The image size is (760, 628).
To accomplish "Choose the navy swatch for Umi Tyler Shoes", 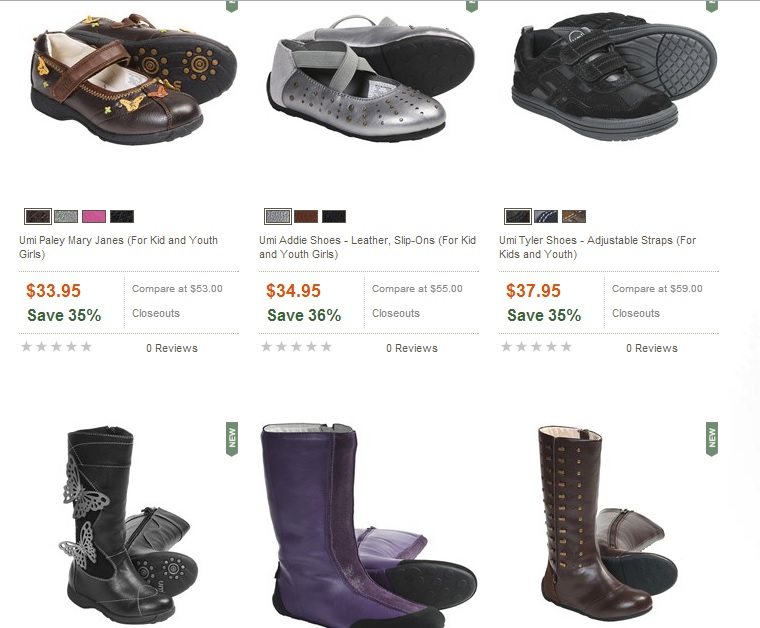I will click(546, 216).
